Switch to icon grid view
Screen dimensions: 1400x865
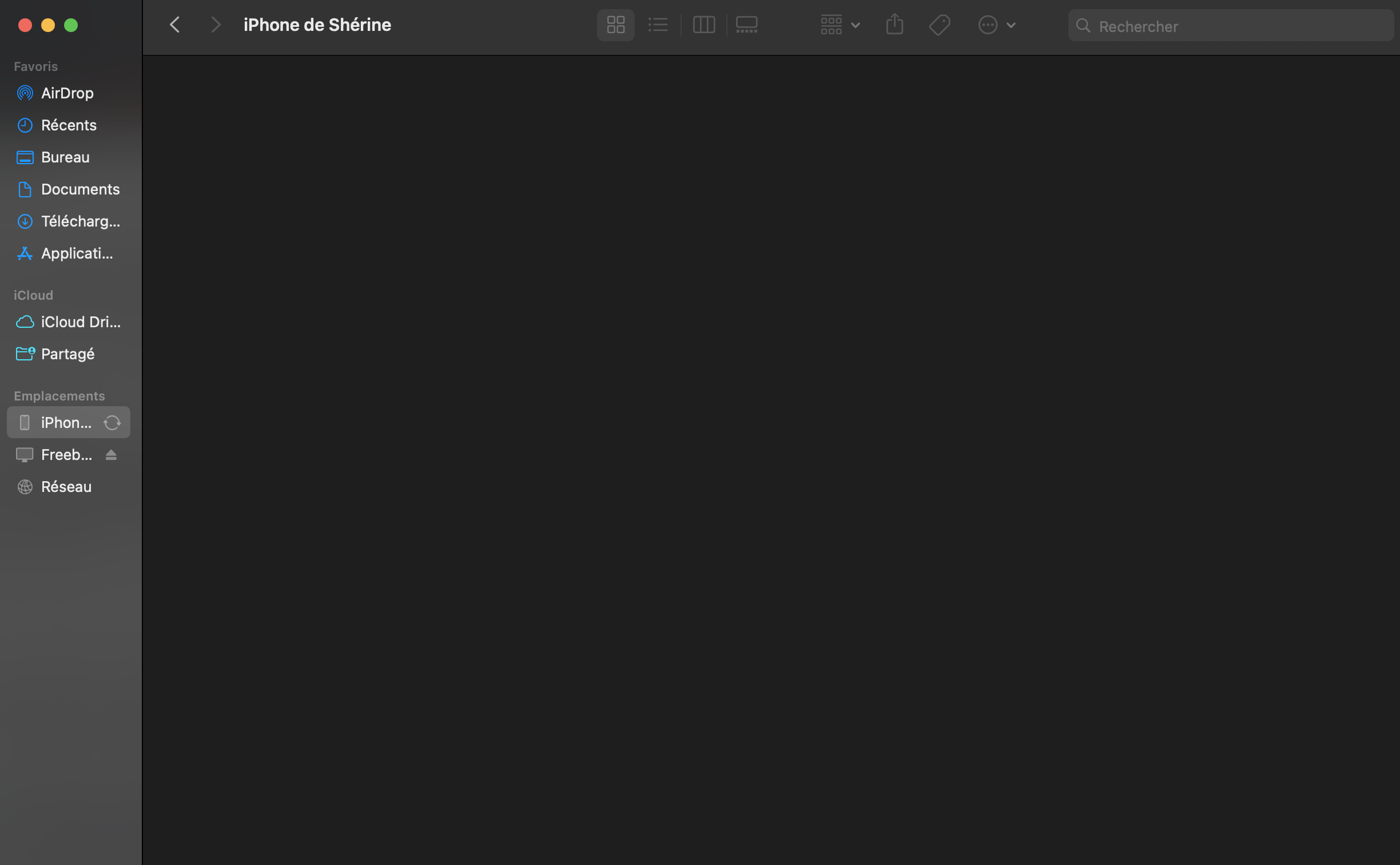[x=615, y=25]
